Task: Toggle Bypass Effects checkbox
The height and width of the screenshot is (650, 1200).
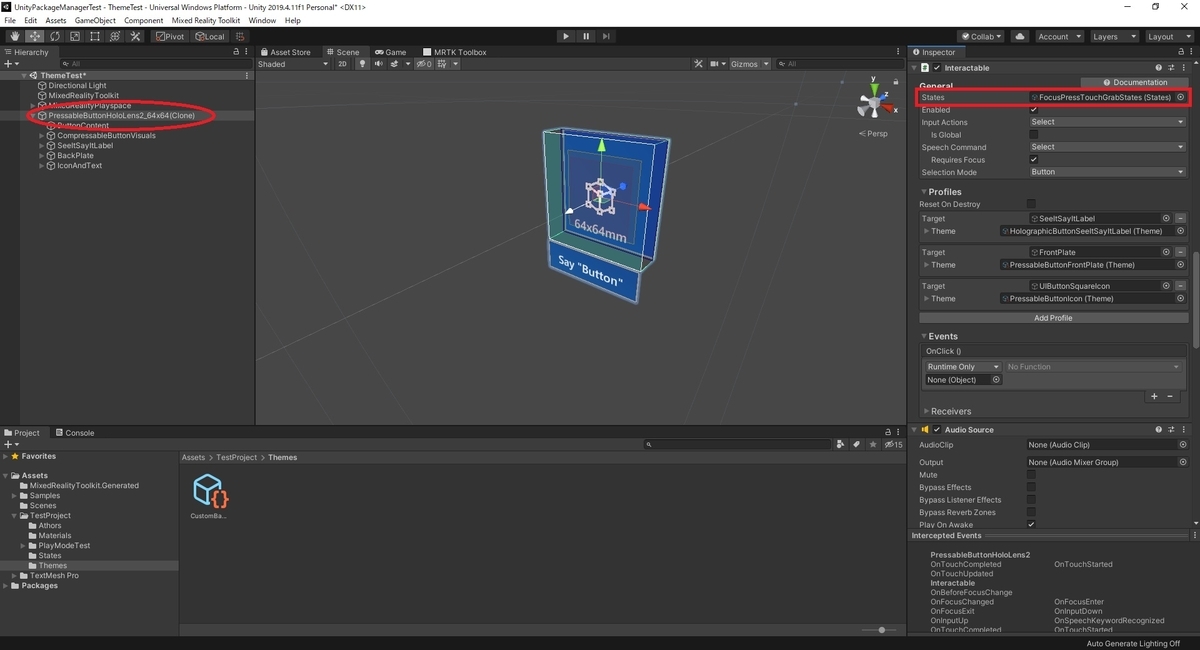Action: coord(1031,487)
